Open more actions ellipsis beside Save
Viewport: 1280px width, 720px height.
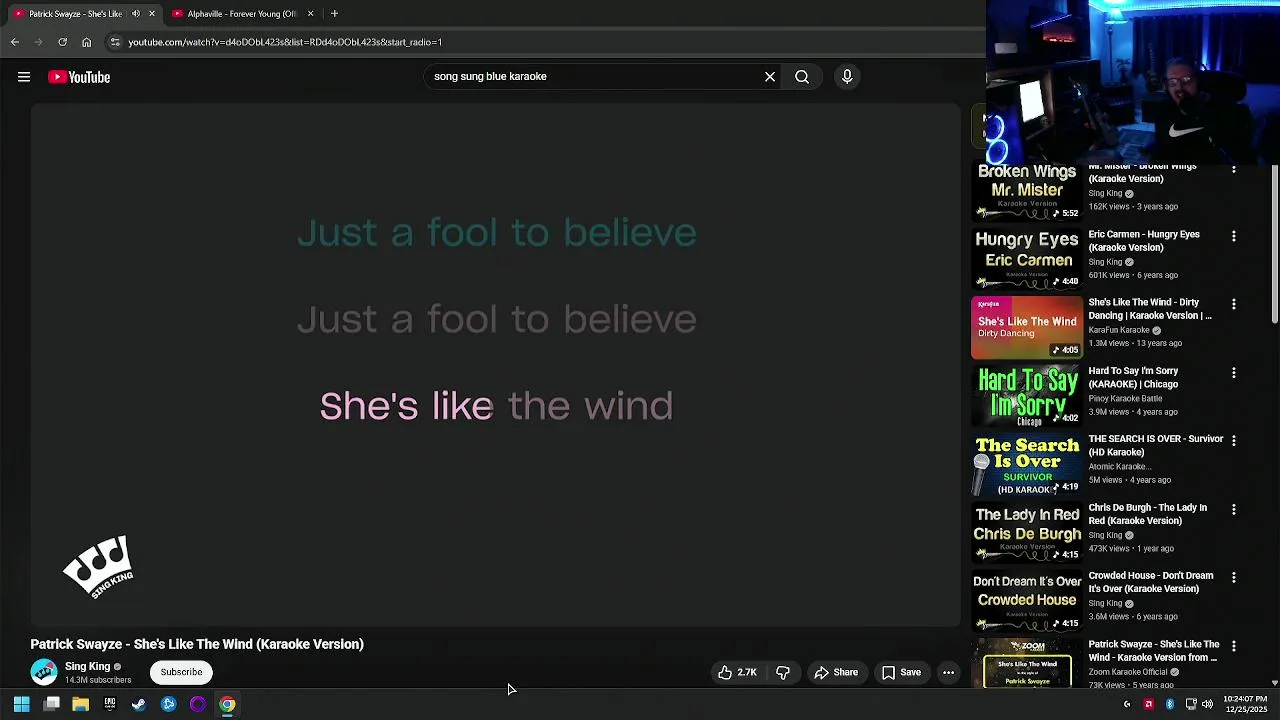coord(948,673)
